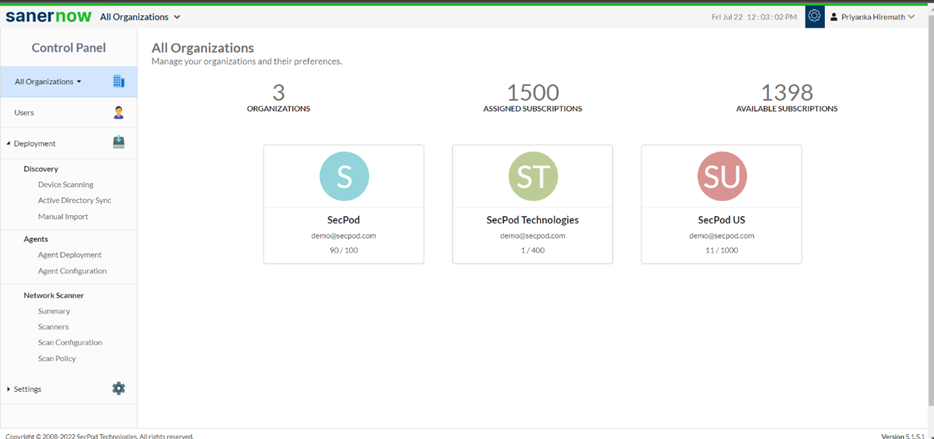This screenshot has width=934, height=439.
Task: Expand the All Organizations sidebar dropdown arrow
Action: (79, 82)
